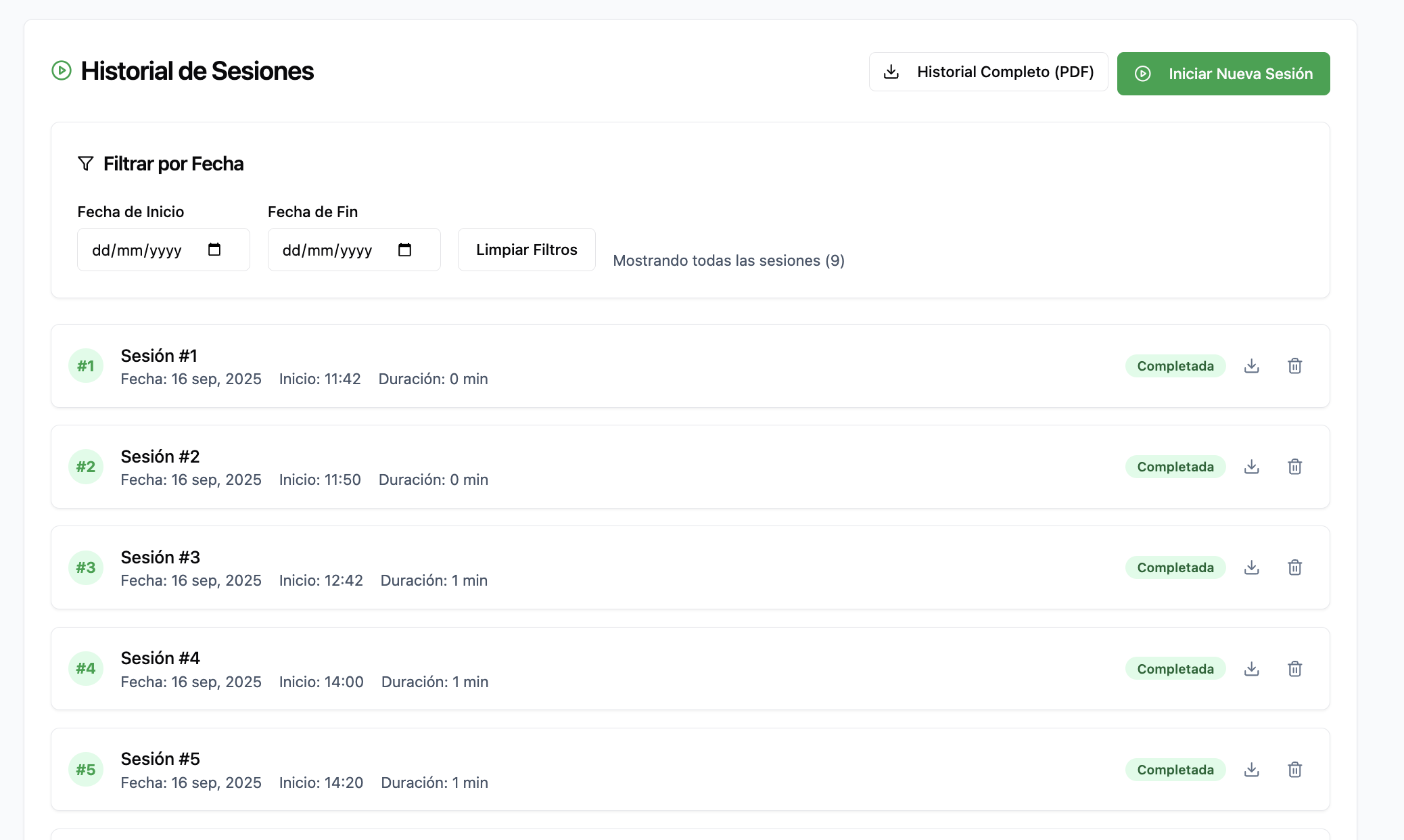
Task: Download Sesión #1 report
Action: (x=1251, y=366)
